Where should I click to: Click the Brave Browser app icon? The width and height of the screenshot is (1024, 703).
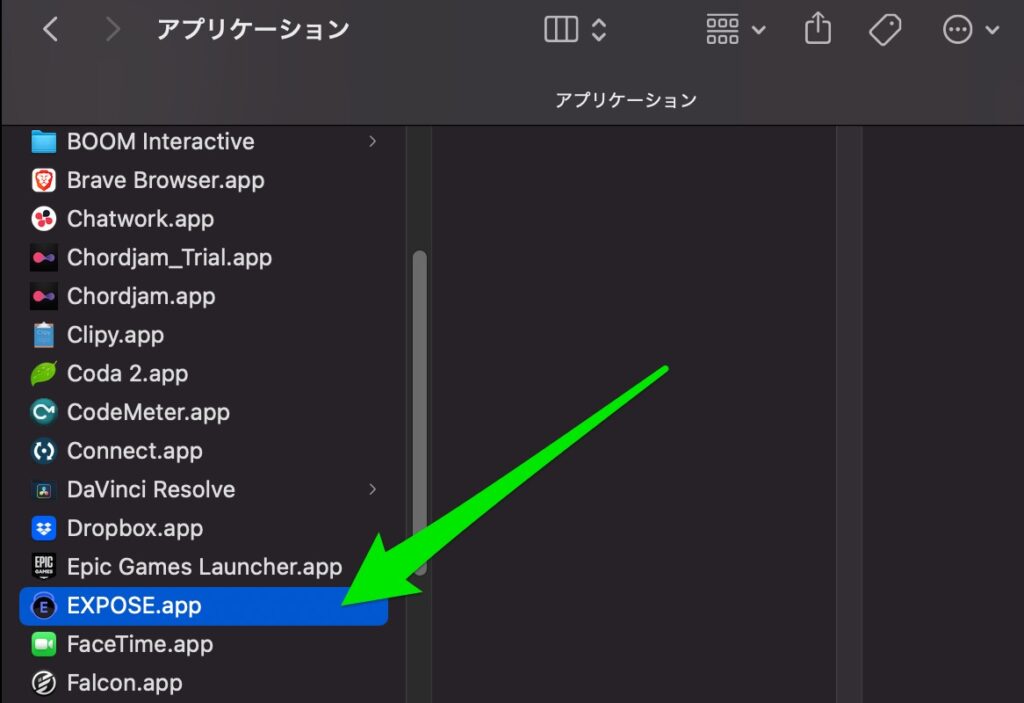[x=43, y=180]
